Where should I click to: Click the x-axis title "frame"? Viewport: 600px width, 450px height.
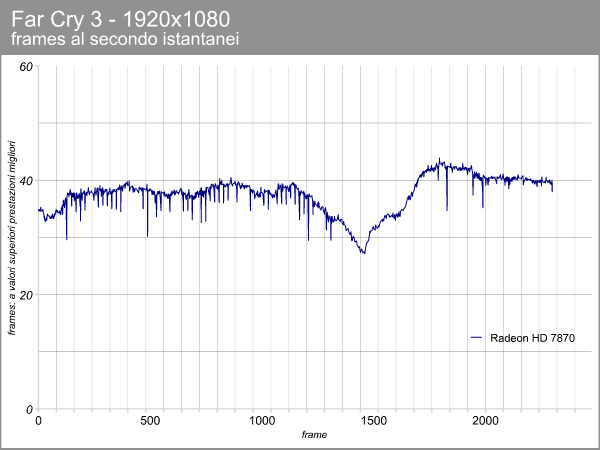[x=314, y=435]
